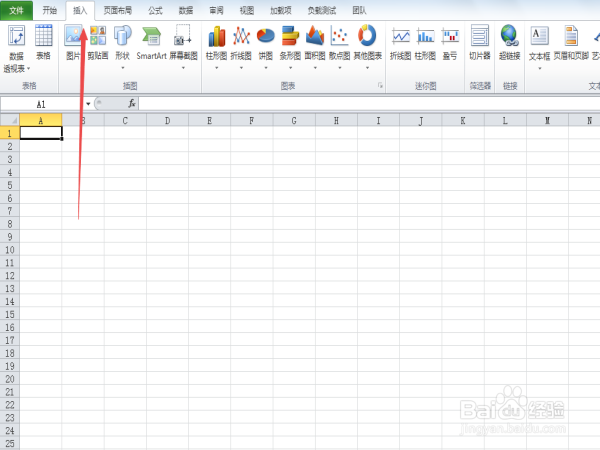Expand the Text Box dropdown arrow
Viewport: 600px width, 450px height.
[x=540, y=68]
